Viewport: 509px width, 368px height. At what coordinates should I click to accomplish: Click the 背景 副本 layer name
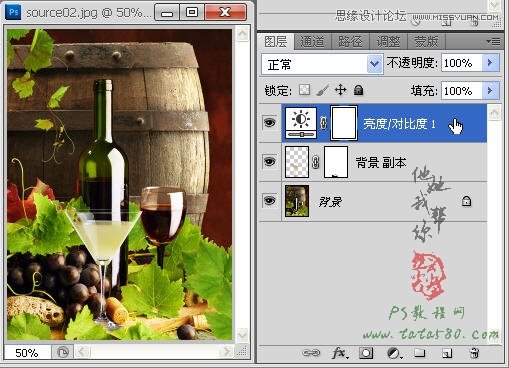(381, 163)
